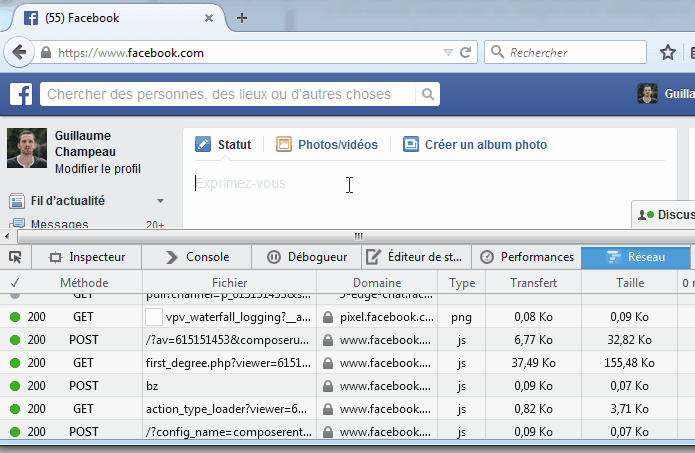Click the album photo icon
Viewport: 695px width, 453px height.
click(x=410, y=144)
